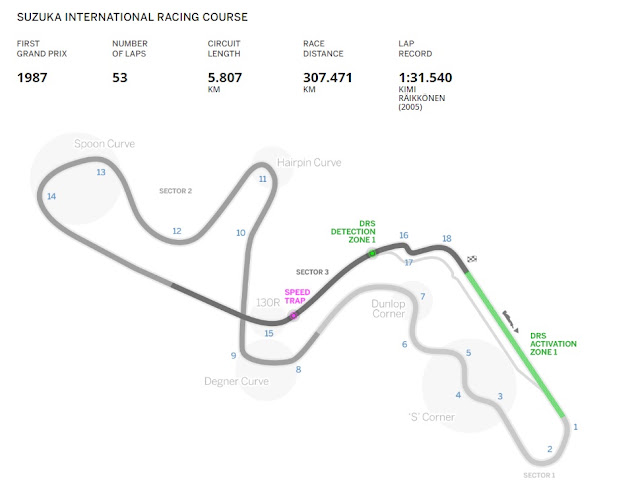The width and height of the screenshot is (640, 494).
Task: Click the Suzuka International Racing Course title
Action: [x=132, y=17]
